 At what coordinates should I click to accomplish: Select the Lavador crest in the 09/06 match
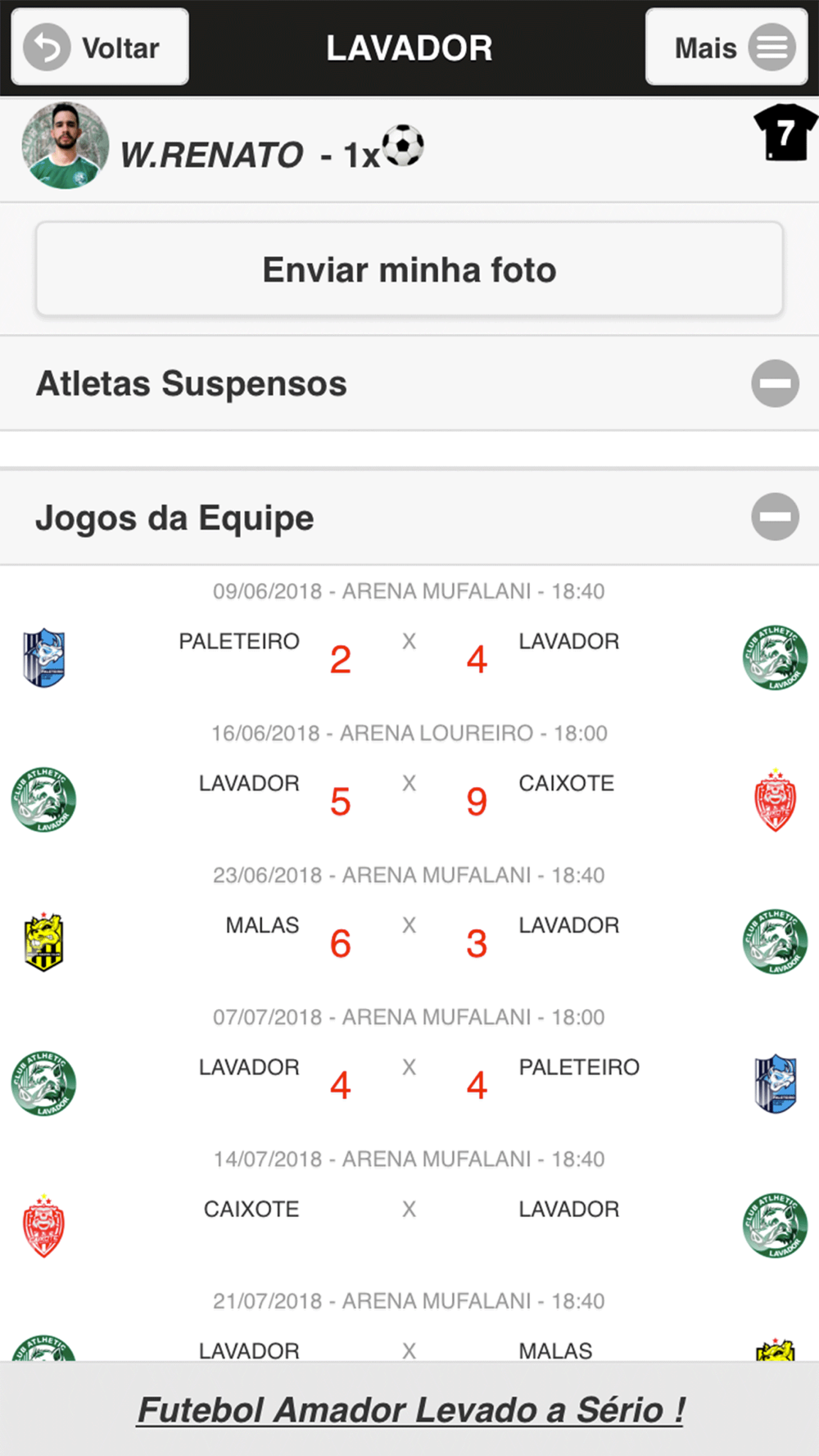click(x=775, y=658)
